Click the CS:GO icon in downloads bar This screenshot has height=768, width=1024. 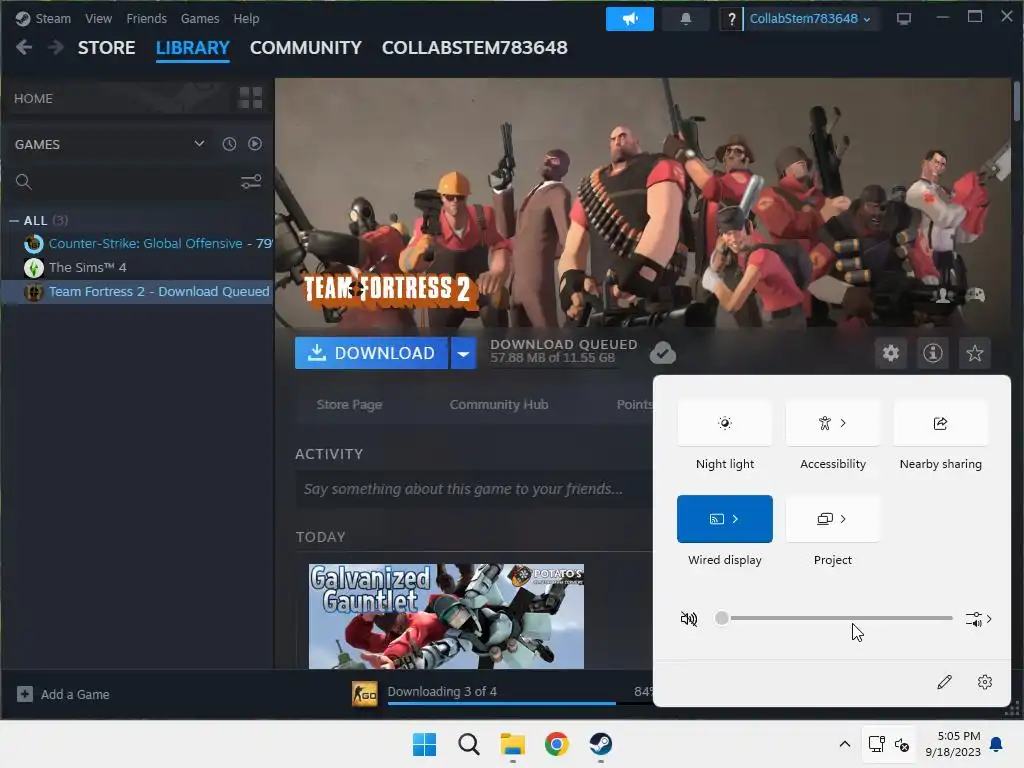click(x=364, y=695)
